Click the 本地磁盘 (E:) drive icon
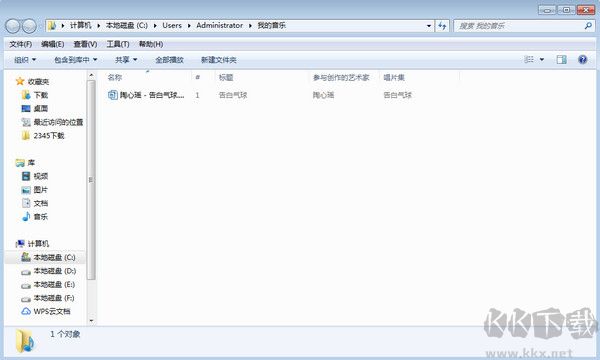 pyautogui.click(x=26, y=285)
